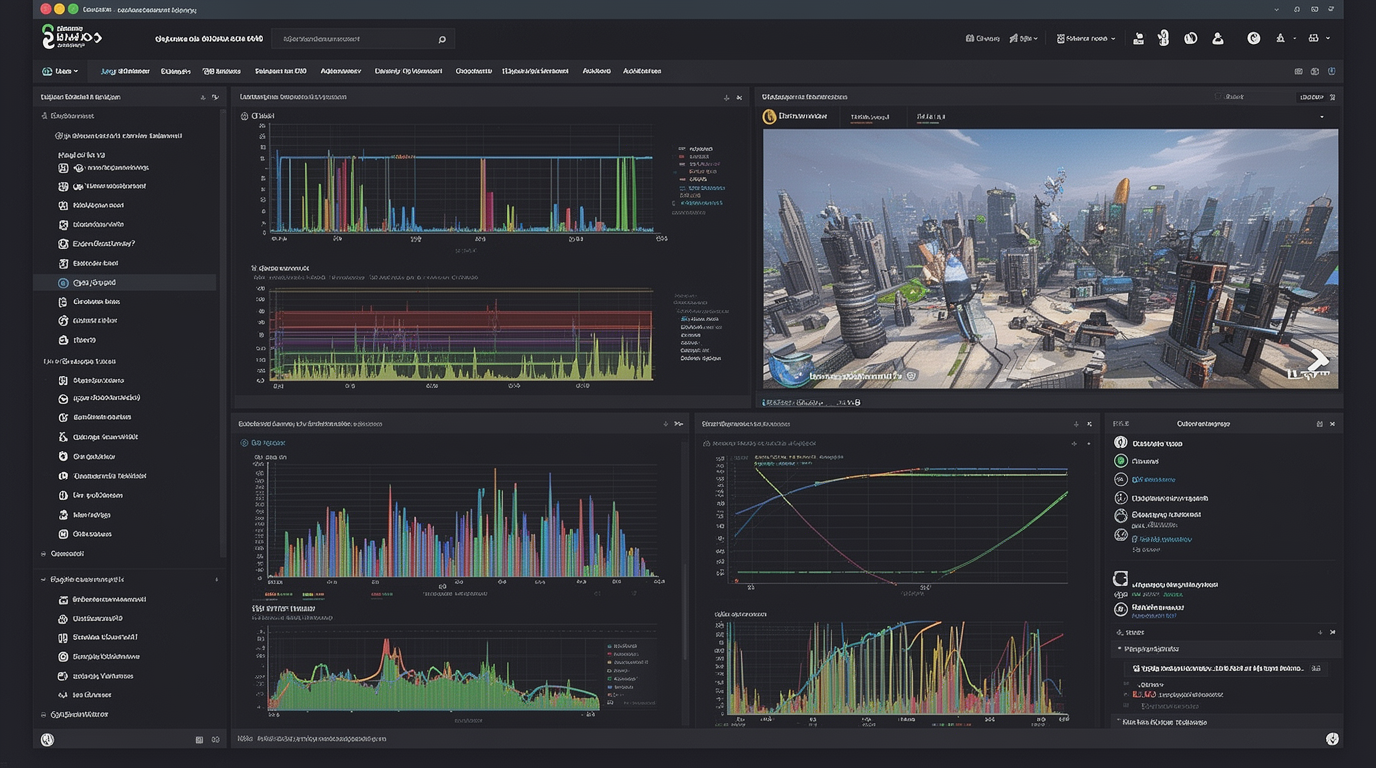The height and width of the screenshot is (768, 1376).
Task: Click the blue icon at the right end of the tab bar
Action: click(x=1331, y=71)
